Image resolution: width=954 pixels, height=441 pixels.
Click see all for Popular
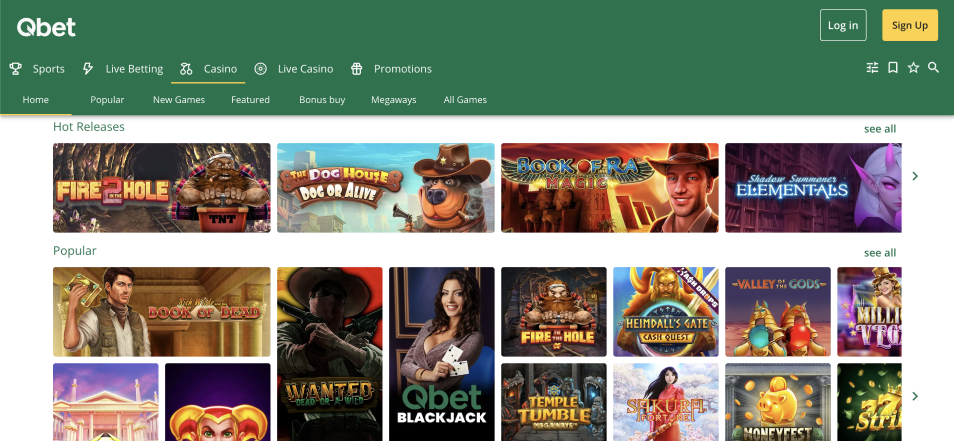(x=880, y=252)
